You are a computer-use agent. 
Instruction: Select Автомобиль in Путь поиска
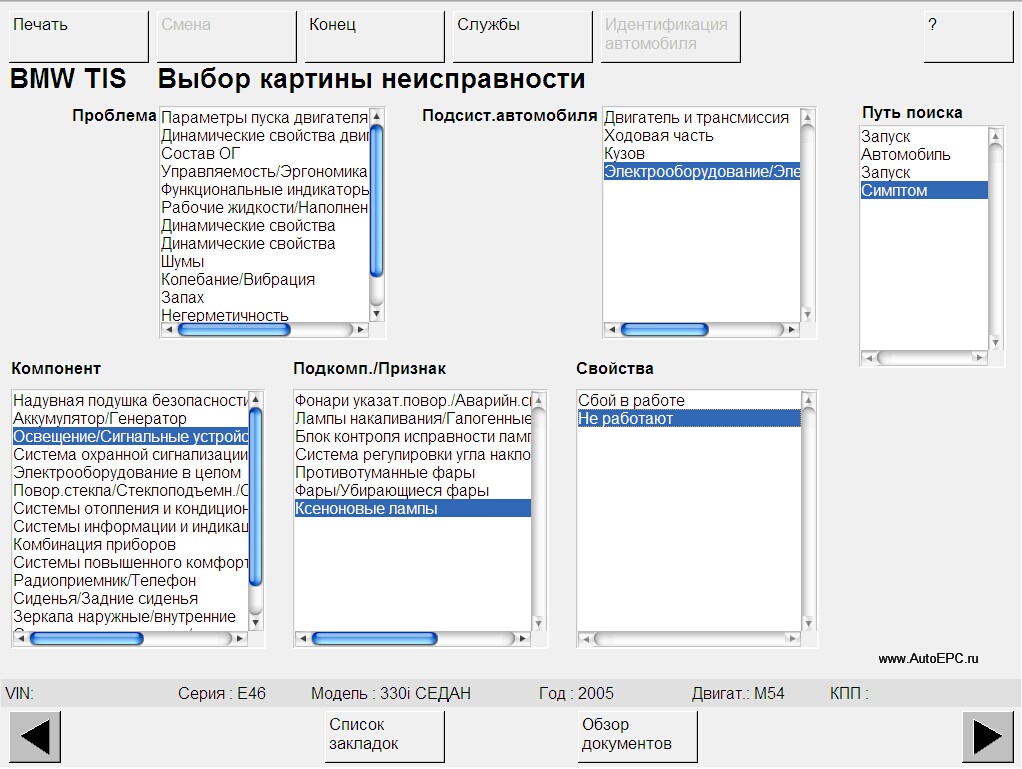pyautogui.click(x=924, y=155)
